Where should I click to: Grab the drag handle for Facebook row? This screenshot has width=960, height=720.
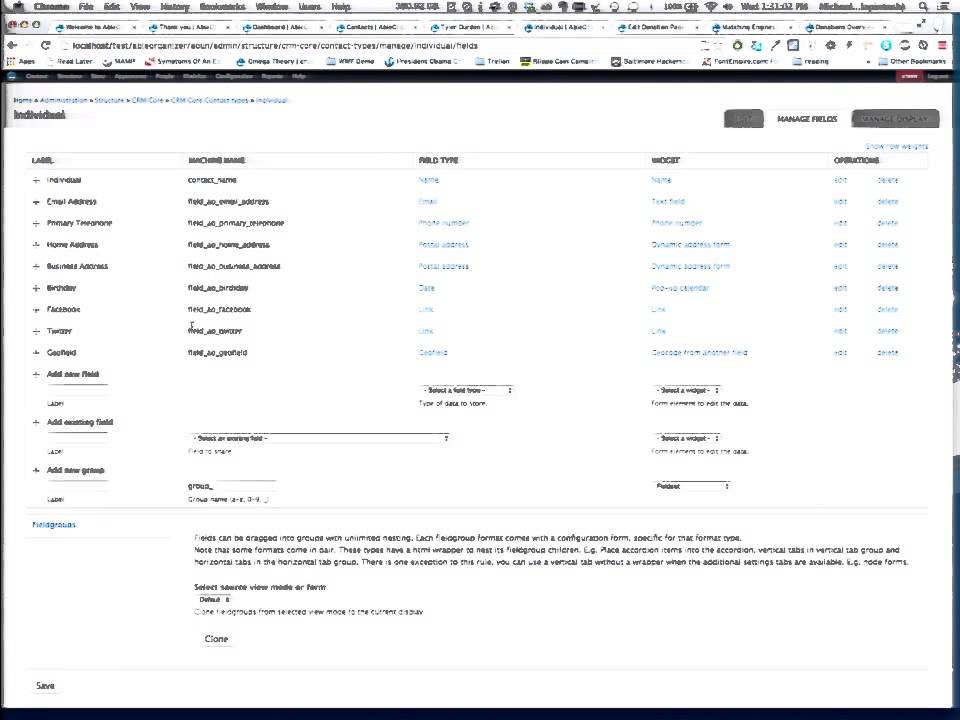36,310
